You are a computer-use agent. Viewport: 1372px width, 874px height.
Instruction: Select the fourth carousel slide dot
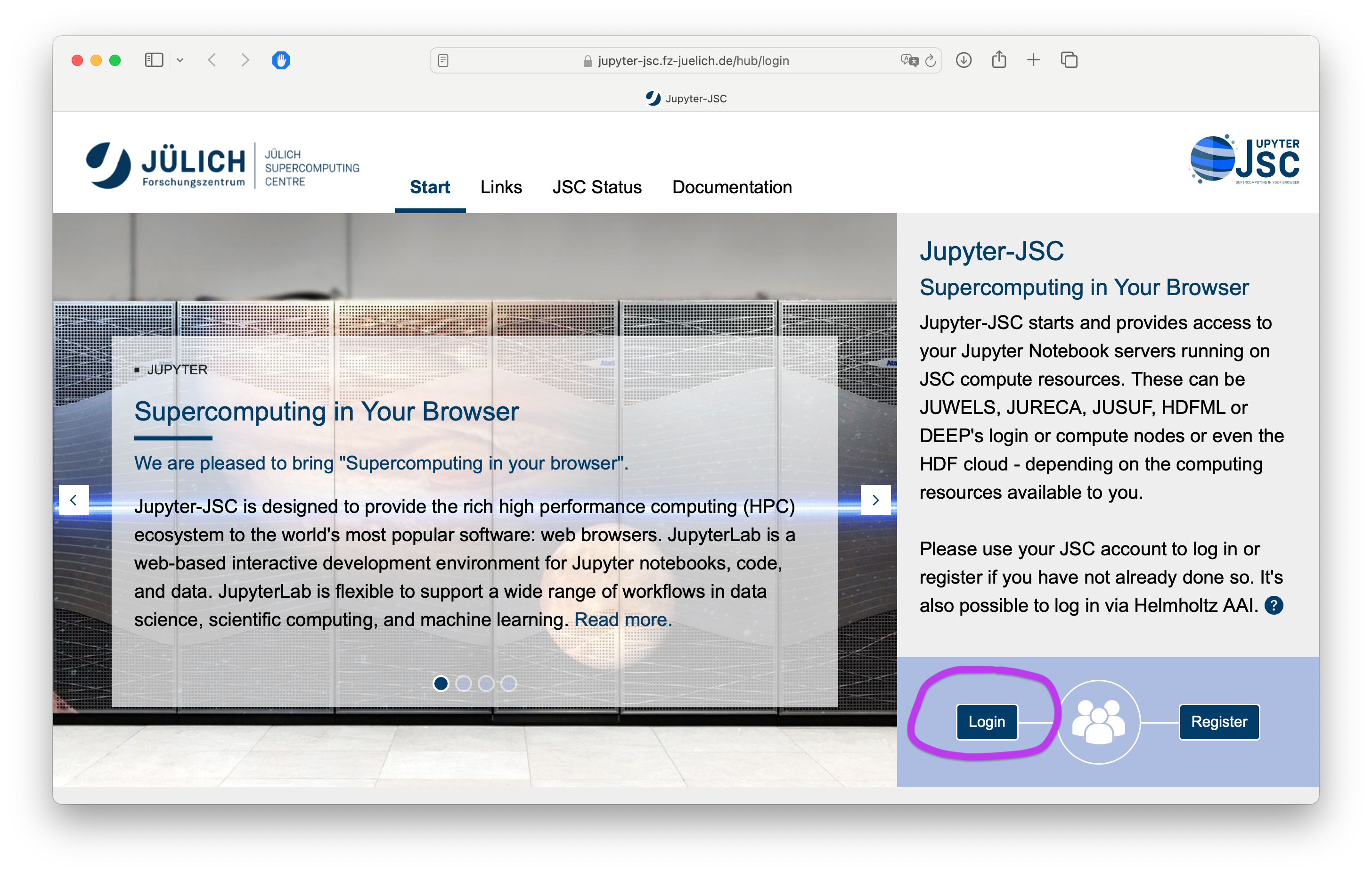point(508,683)
